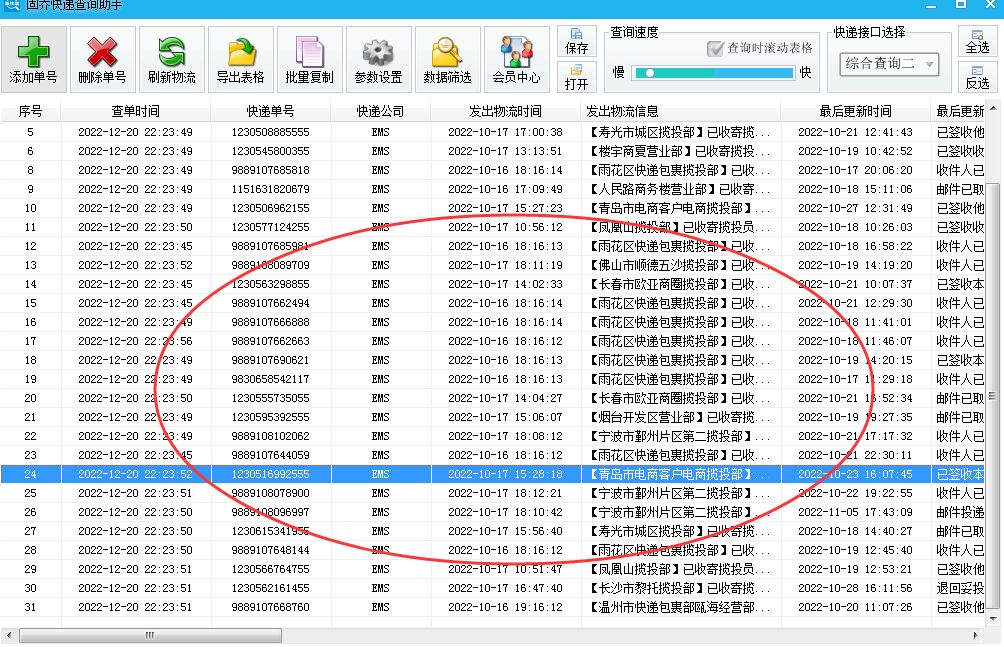Adjust the 查询速度 speed slider handle
Screen dimensions: 1004x647
tap(650, 73)
